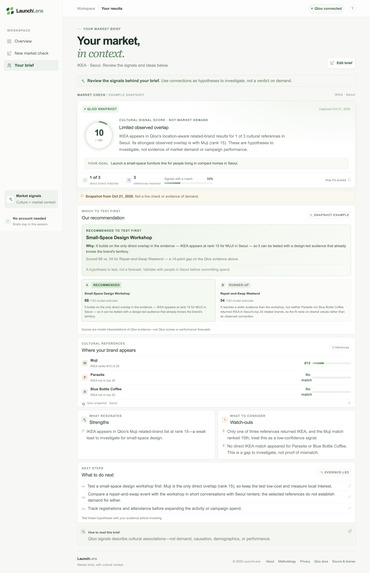The height and width of the screenshot is (573, 370).
Task: Click edit icon for first next step
Action: 349,486
